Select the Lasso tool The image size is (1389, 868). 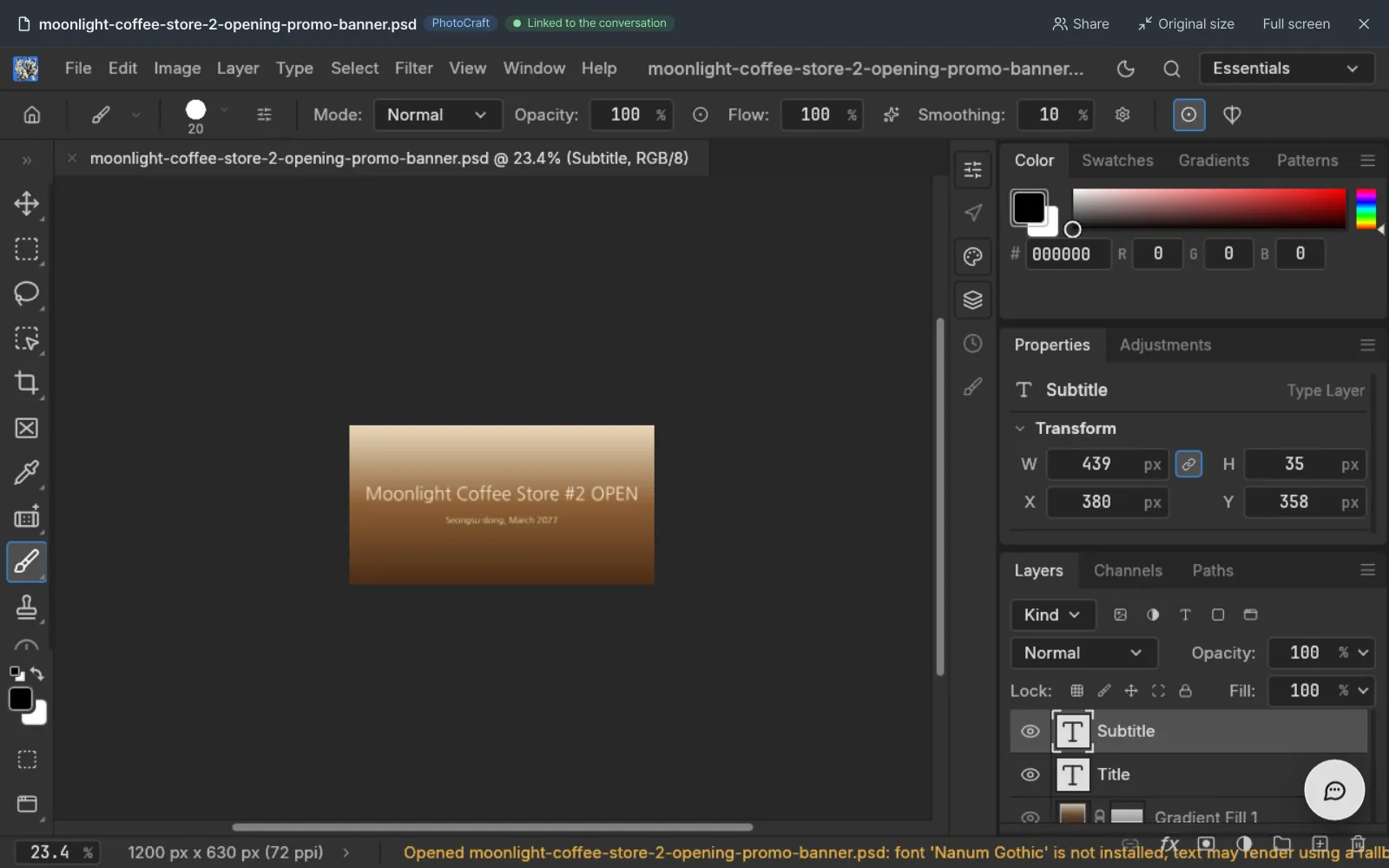point(27,293)
